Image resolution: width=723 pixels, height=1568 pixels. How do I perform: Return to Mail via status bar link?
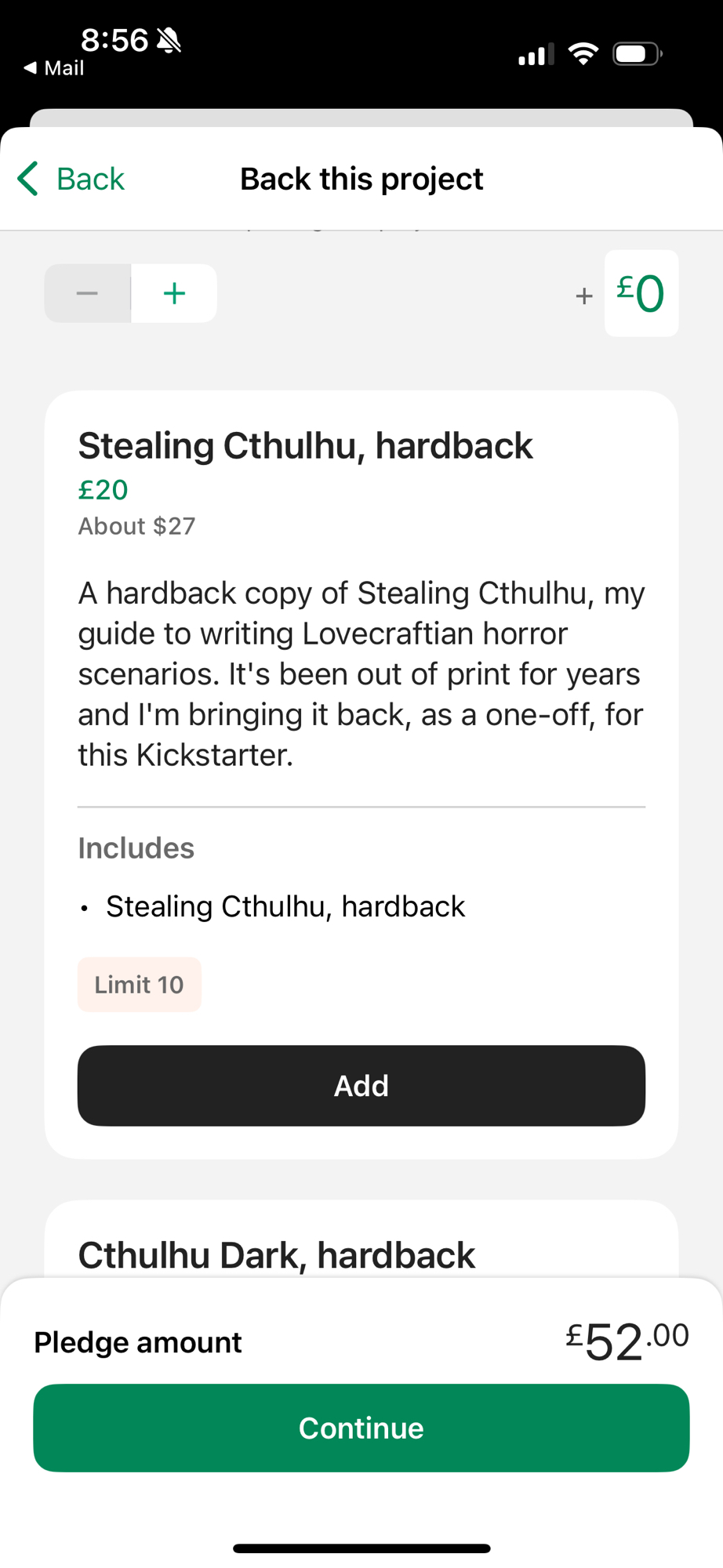pyautogui.click(x=55, y=68)
